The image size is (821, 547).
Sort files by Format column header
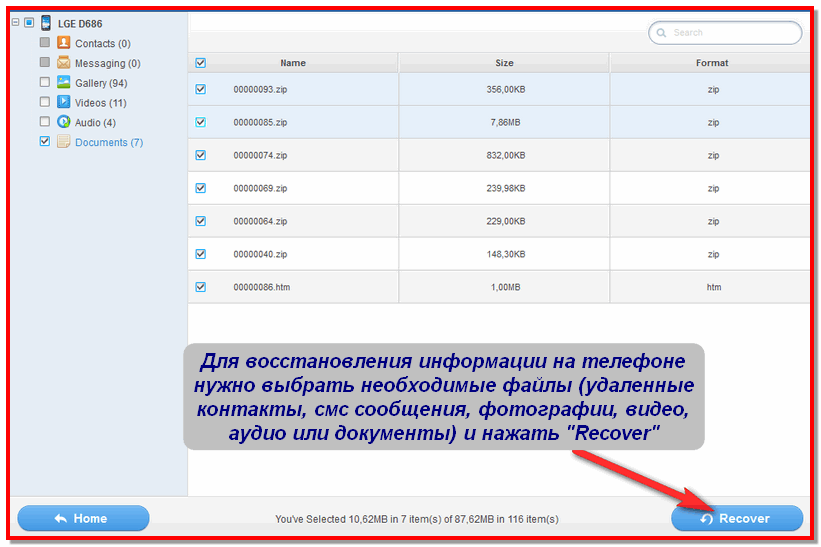(712, 63)
